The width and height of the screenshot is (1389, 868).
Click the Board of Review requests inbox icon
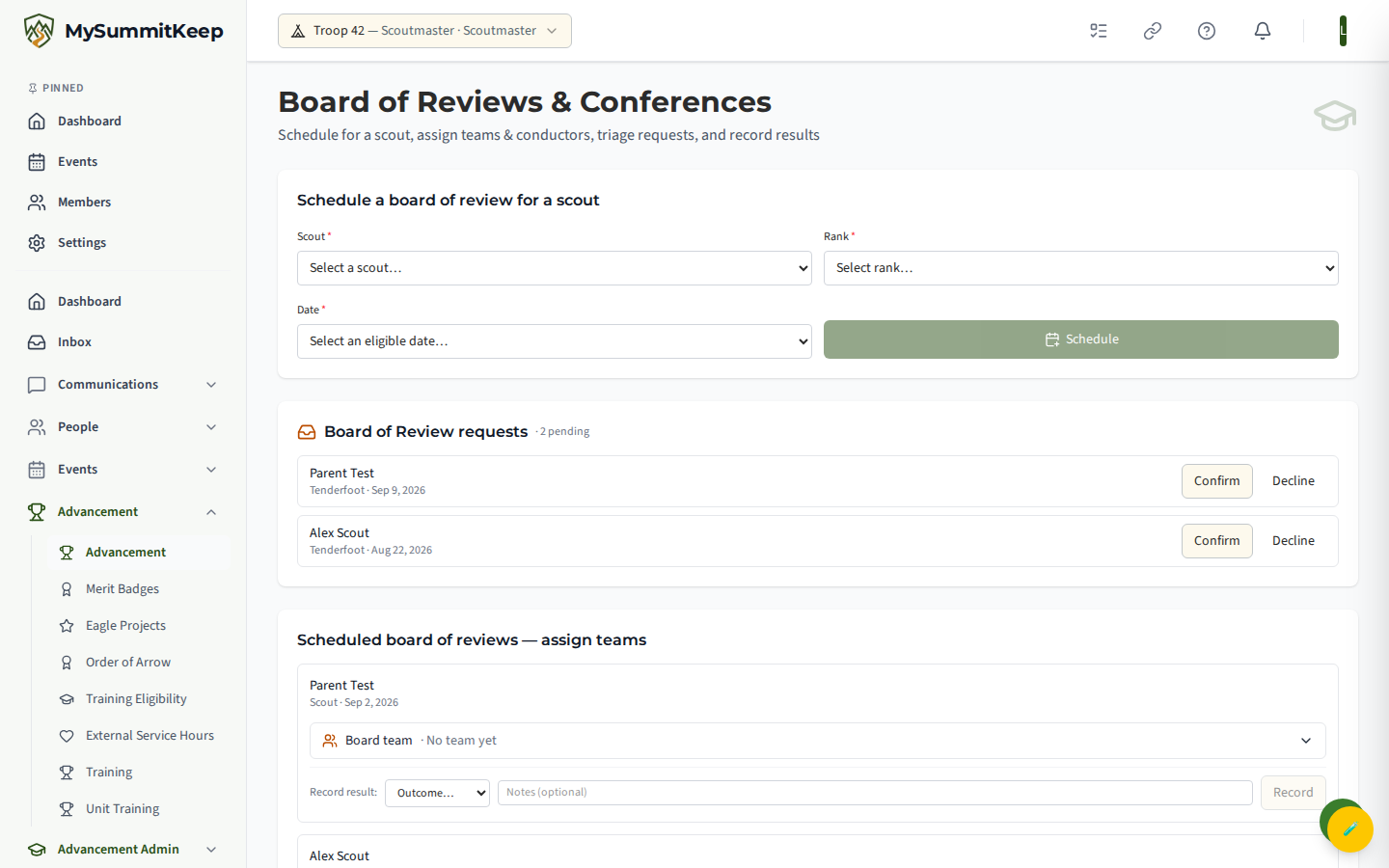[307, 432]
